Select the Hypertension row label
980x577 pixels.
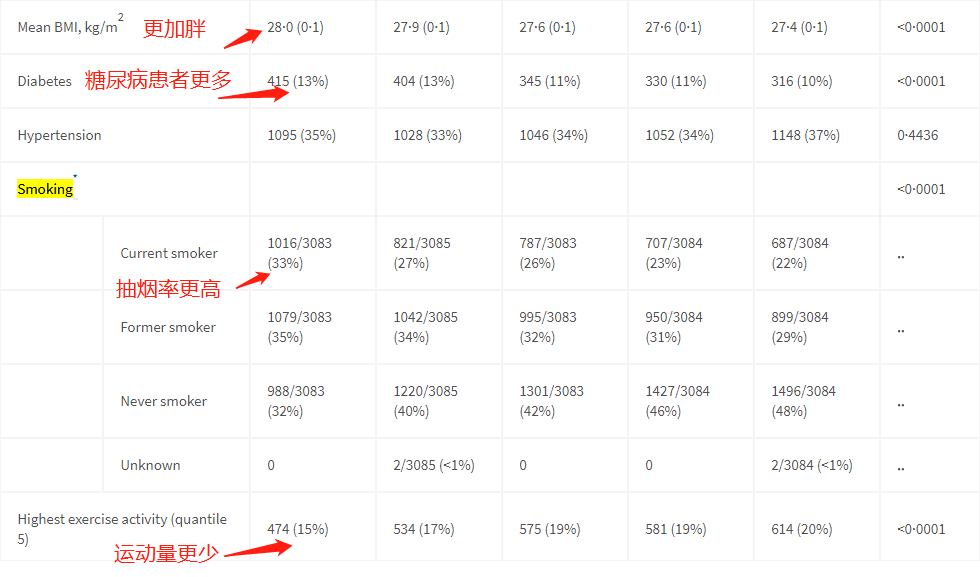[59, 136]
